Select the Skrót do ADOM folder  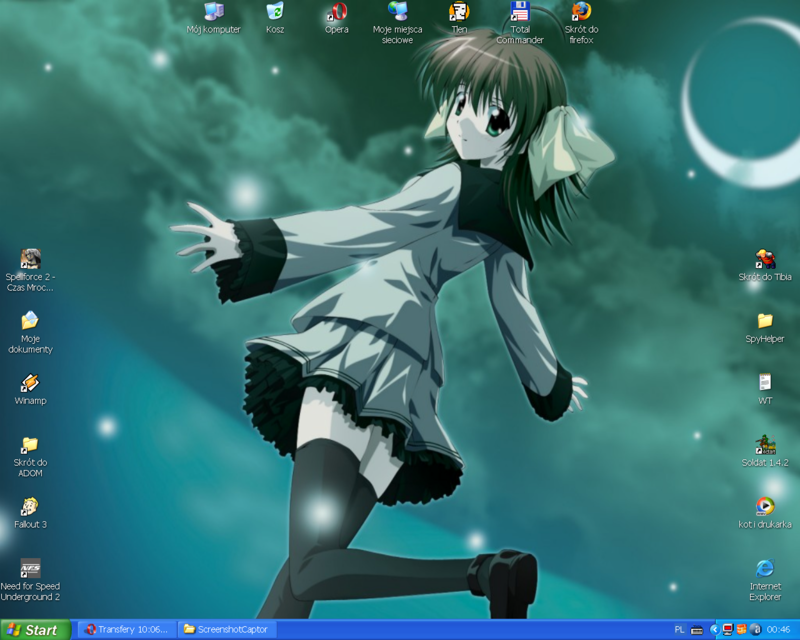coord(30,456)
